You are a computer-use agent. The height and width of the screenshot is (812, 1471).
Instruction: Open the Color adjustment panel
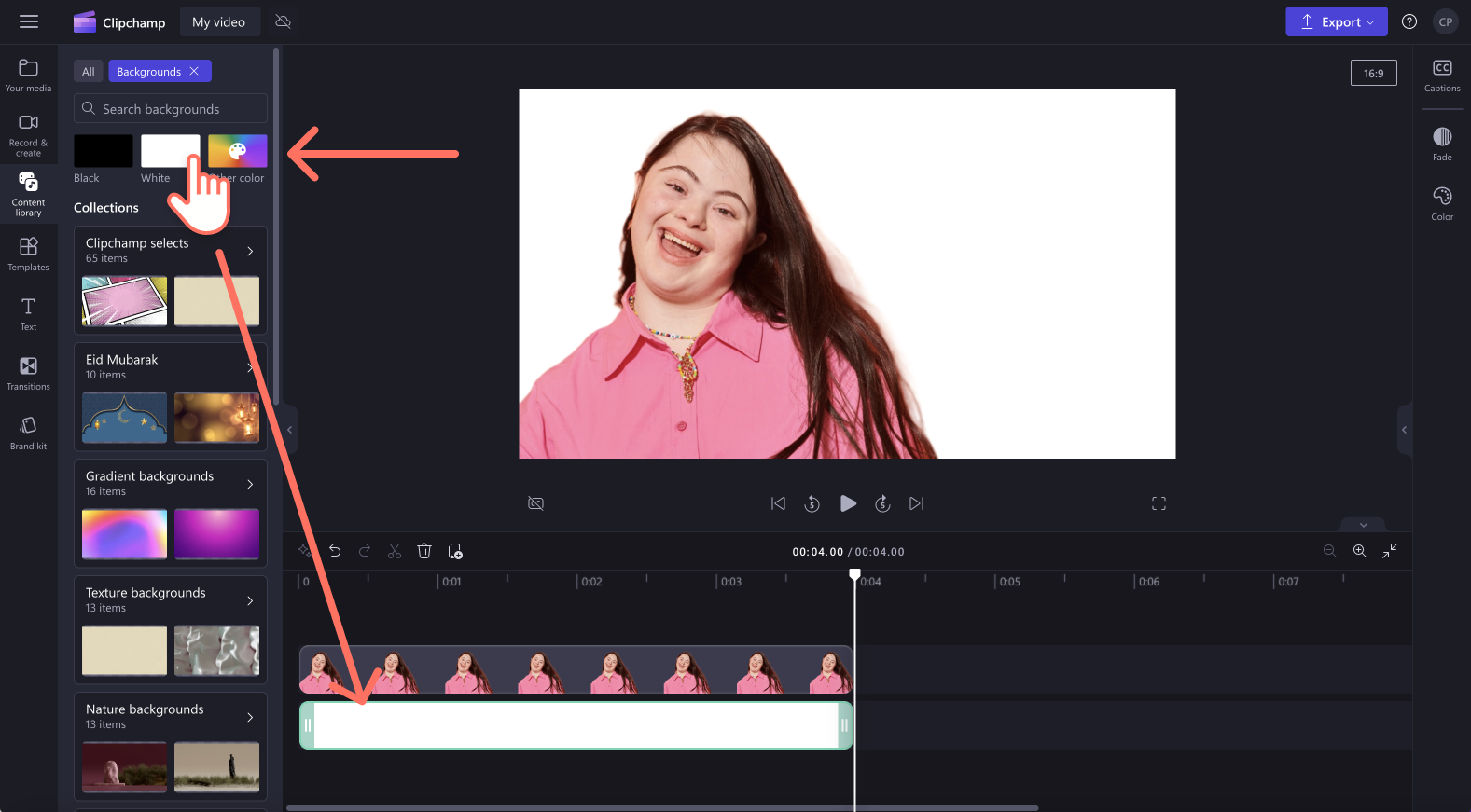[1442, 203]
